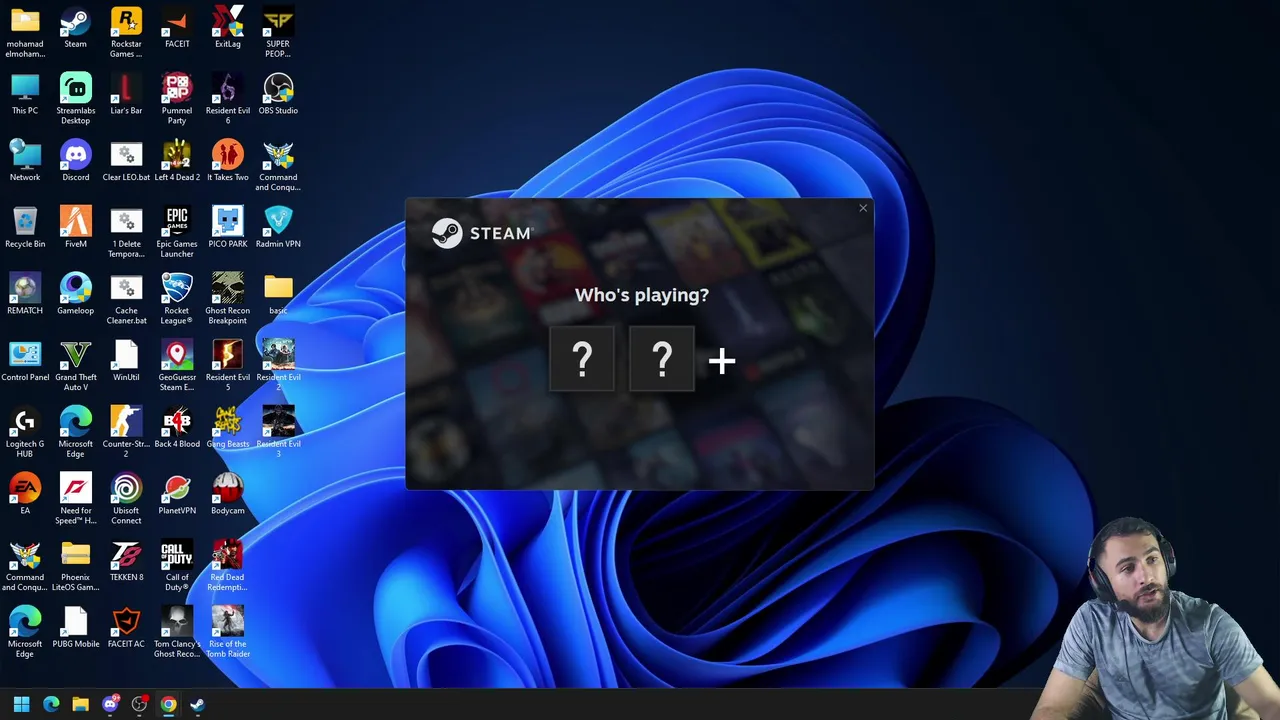The height and width of the screenshot is (720, 1280).
Task: Switch to Google Chrome on the taskbar
Action: pos(168,704)
